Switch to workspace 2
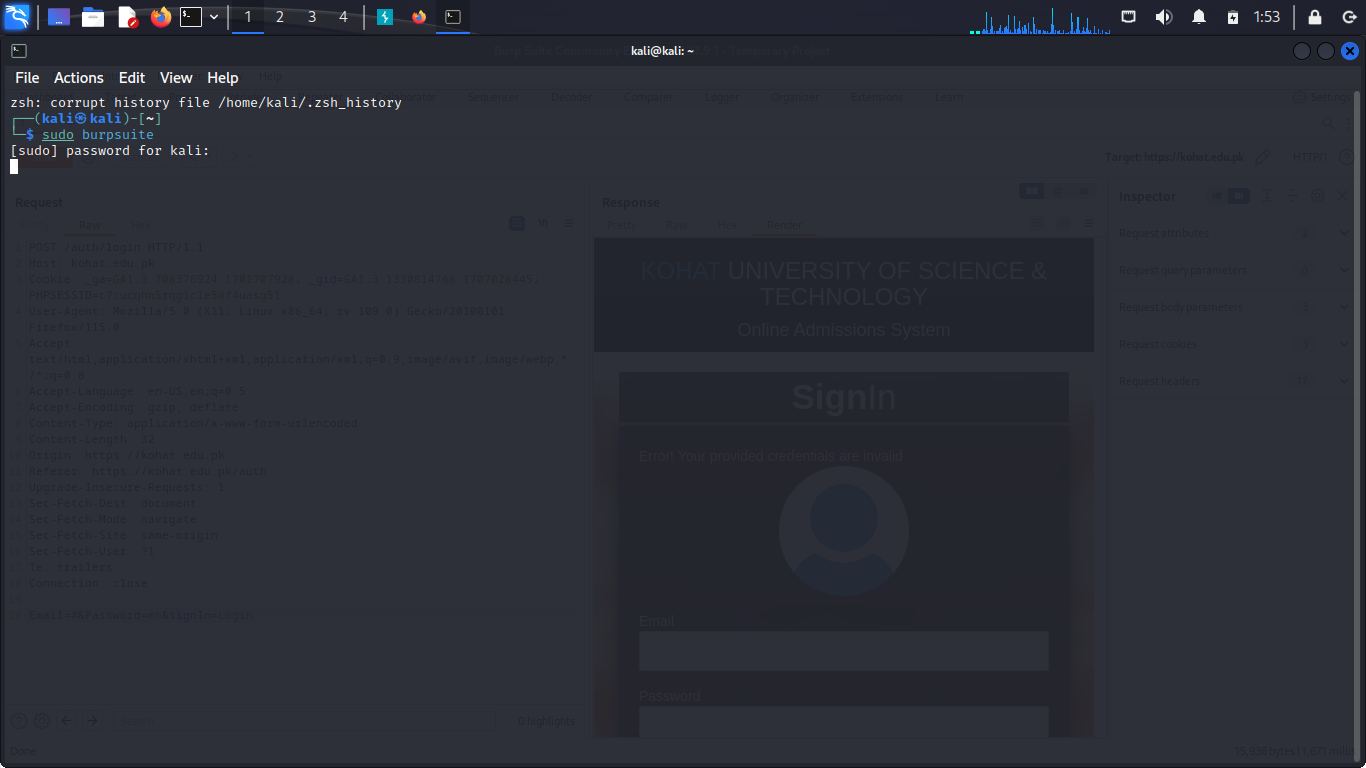The width and height of the screenshot is (1366, 768). (x=280, y=17)
